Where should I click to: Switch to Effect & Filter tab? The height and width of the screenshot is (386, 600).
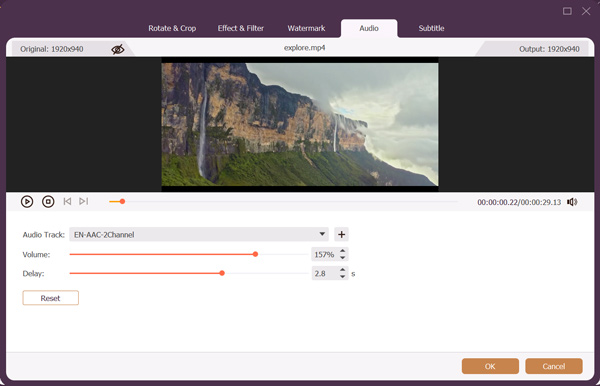241,28
